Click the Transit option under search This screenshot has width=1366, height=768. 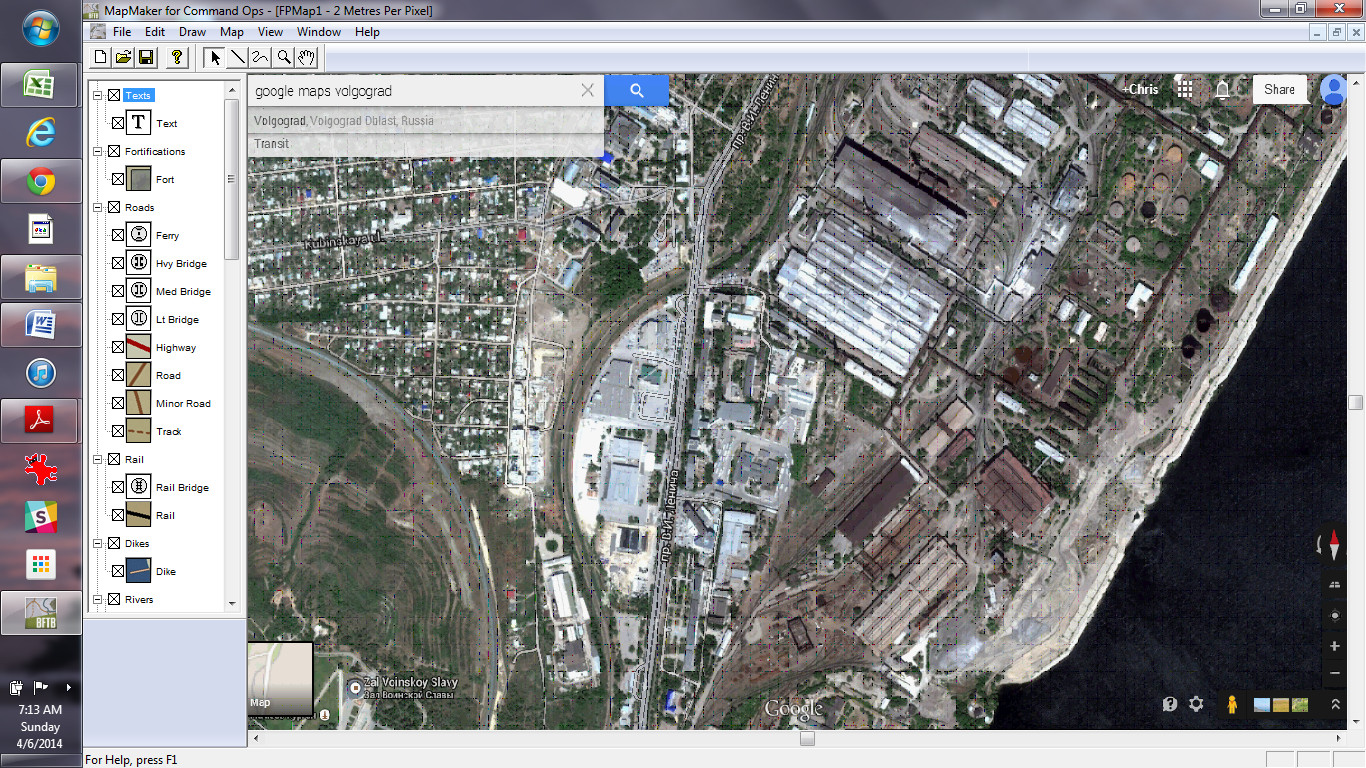tap(271, 144)
